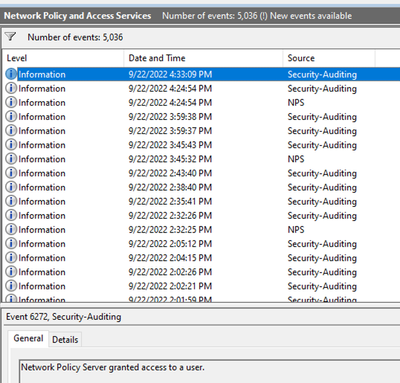Sort by Source column header
400x383 pixels.
coord(329,58)
